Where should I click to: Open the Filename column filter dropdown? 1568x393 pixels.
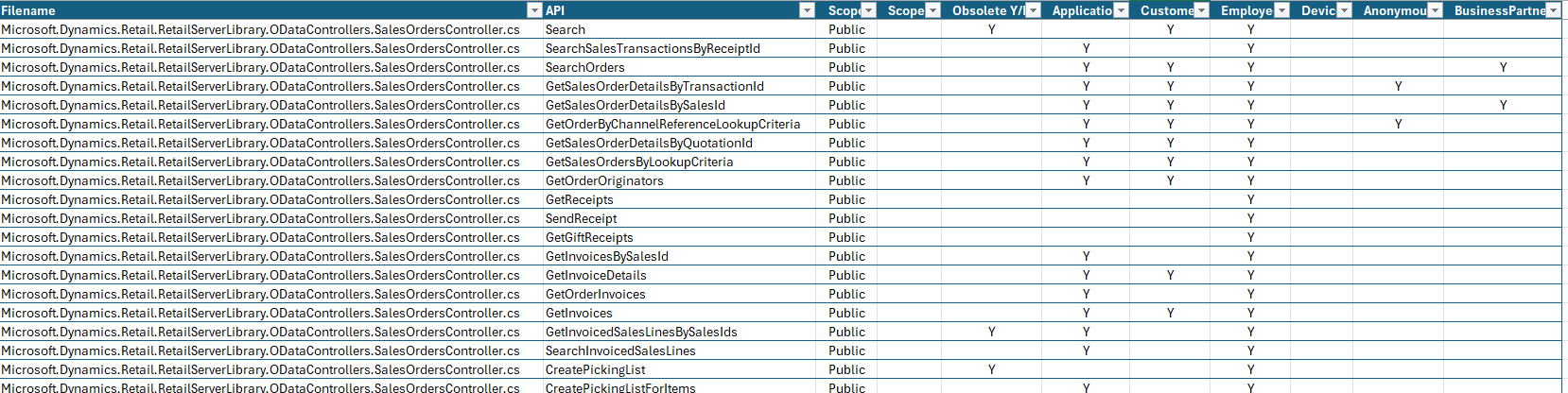(x=534, y=10)
